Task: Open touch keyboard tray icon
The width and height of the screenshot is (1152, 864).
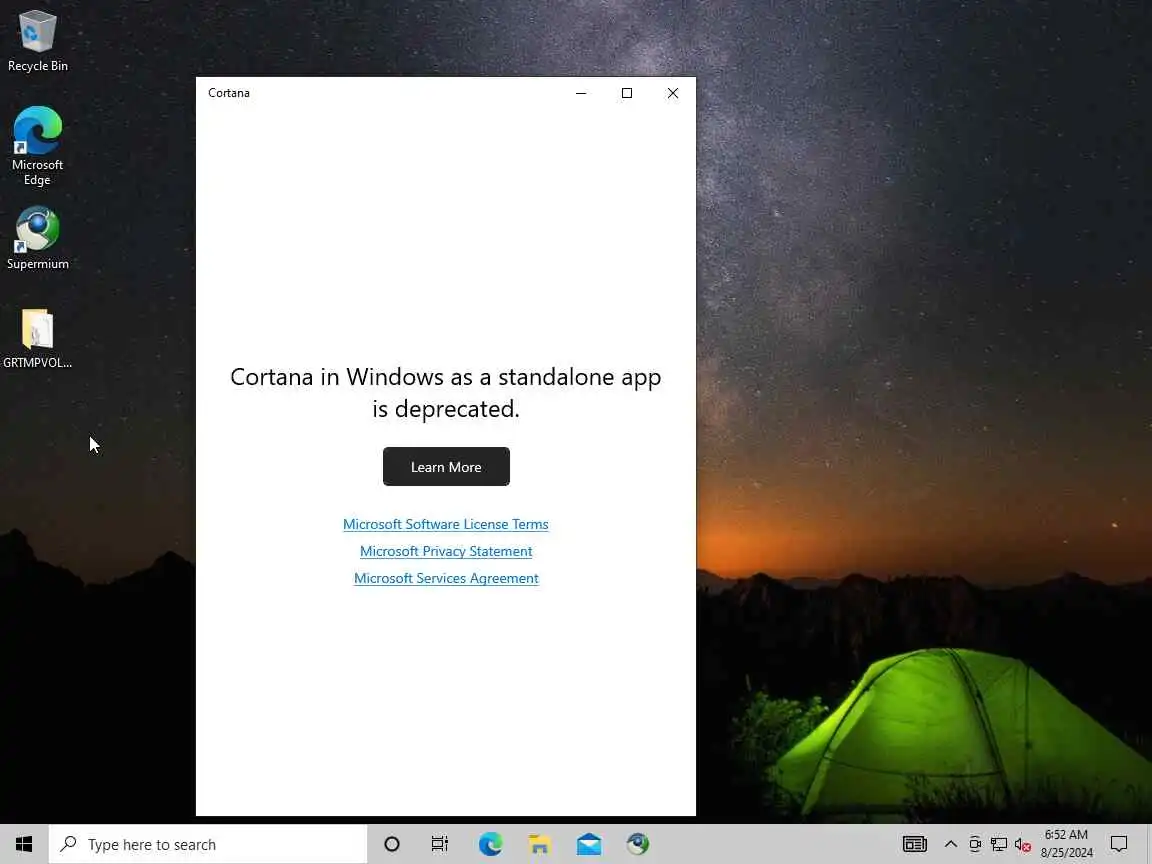Action: (915, 844)
